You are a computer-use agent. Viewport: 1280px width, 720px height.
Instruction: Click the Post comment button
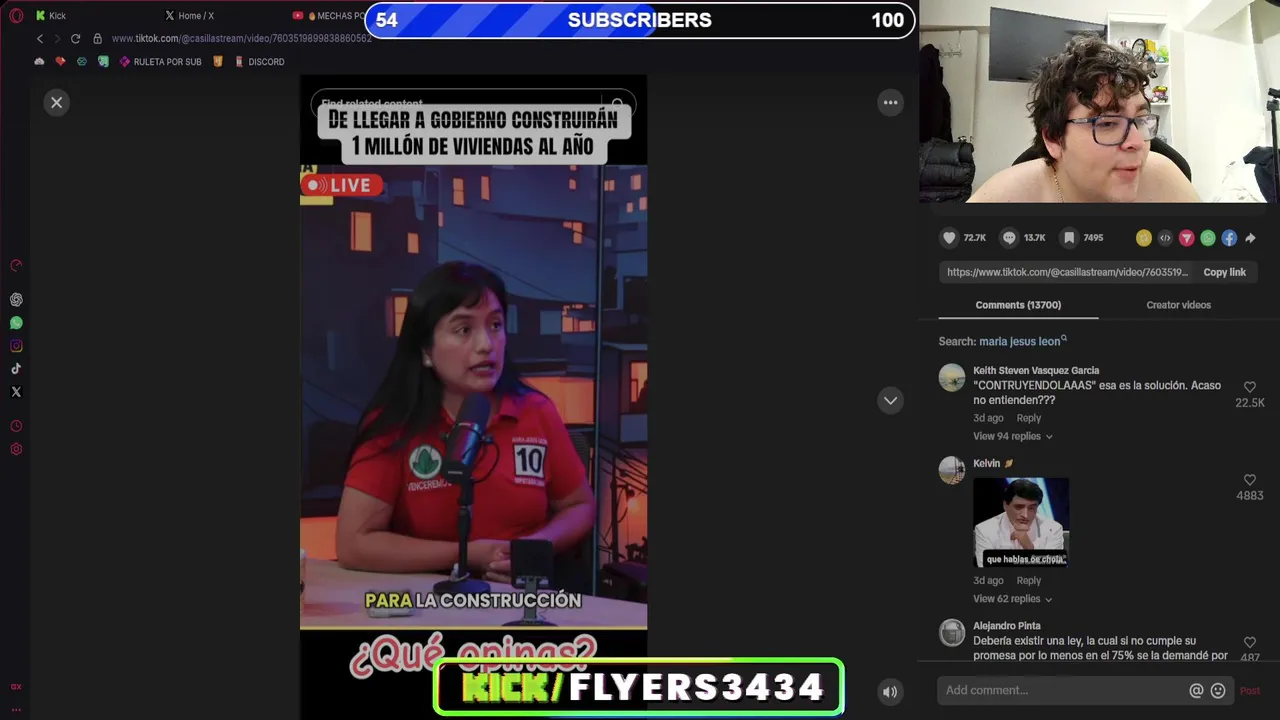click(x=1250, y=690)
